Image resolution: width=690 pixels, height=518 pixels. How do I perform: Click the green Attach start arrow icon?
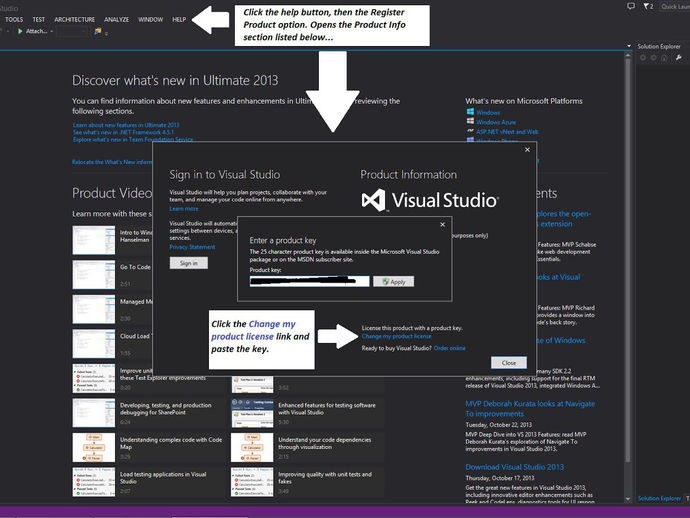tap(20, 31)
